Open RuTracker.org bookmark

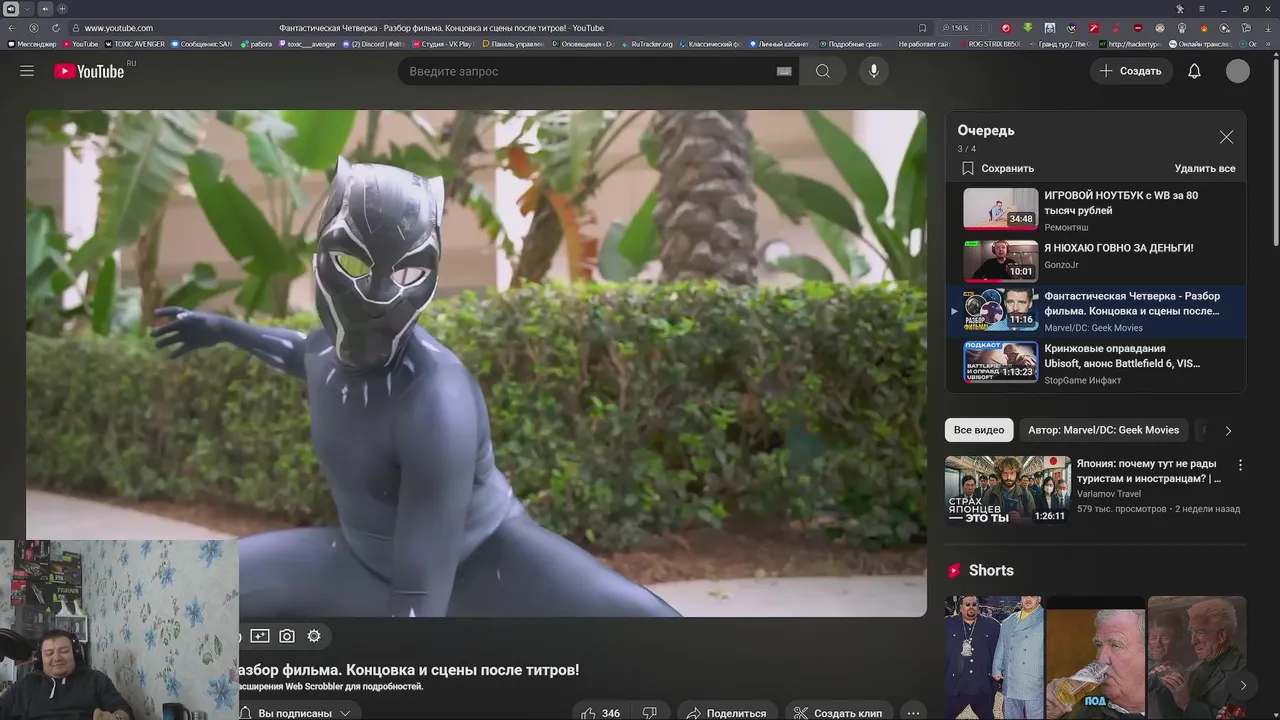pyautogui.click(x=647, y=44)
